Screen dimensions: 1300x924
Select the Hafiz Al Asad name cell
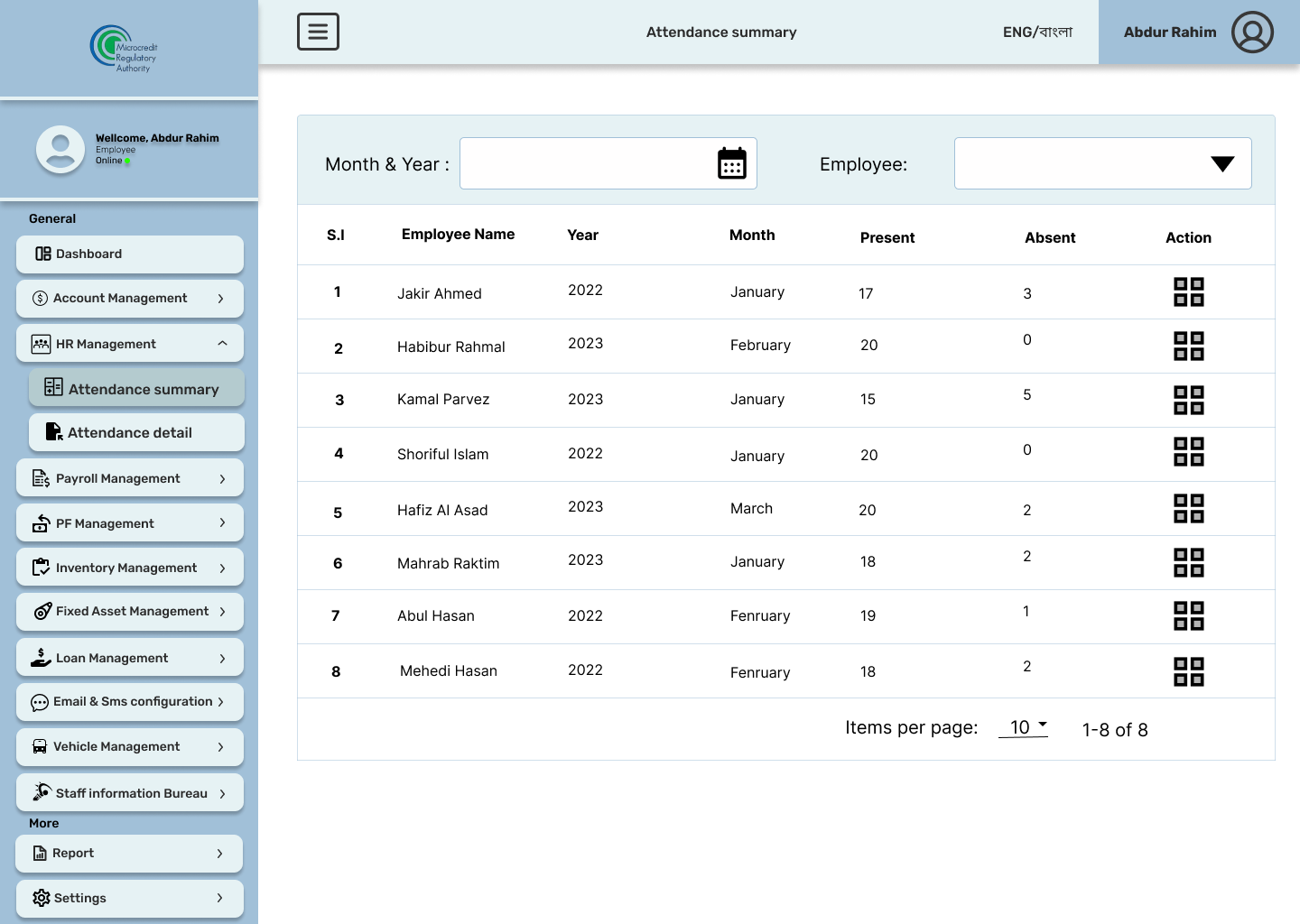coord(442,510)
